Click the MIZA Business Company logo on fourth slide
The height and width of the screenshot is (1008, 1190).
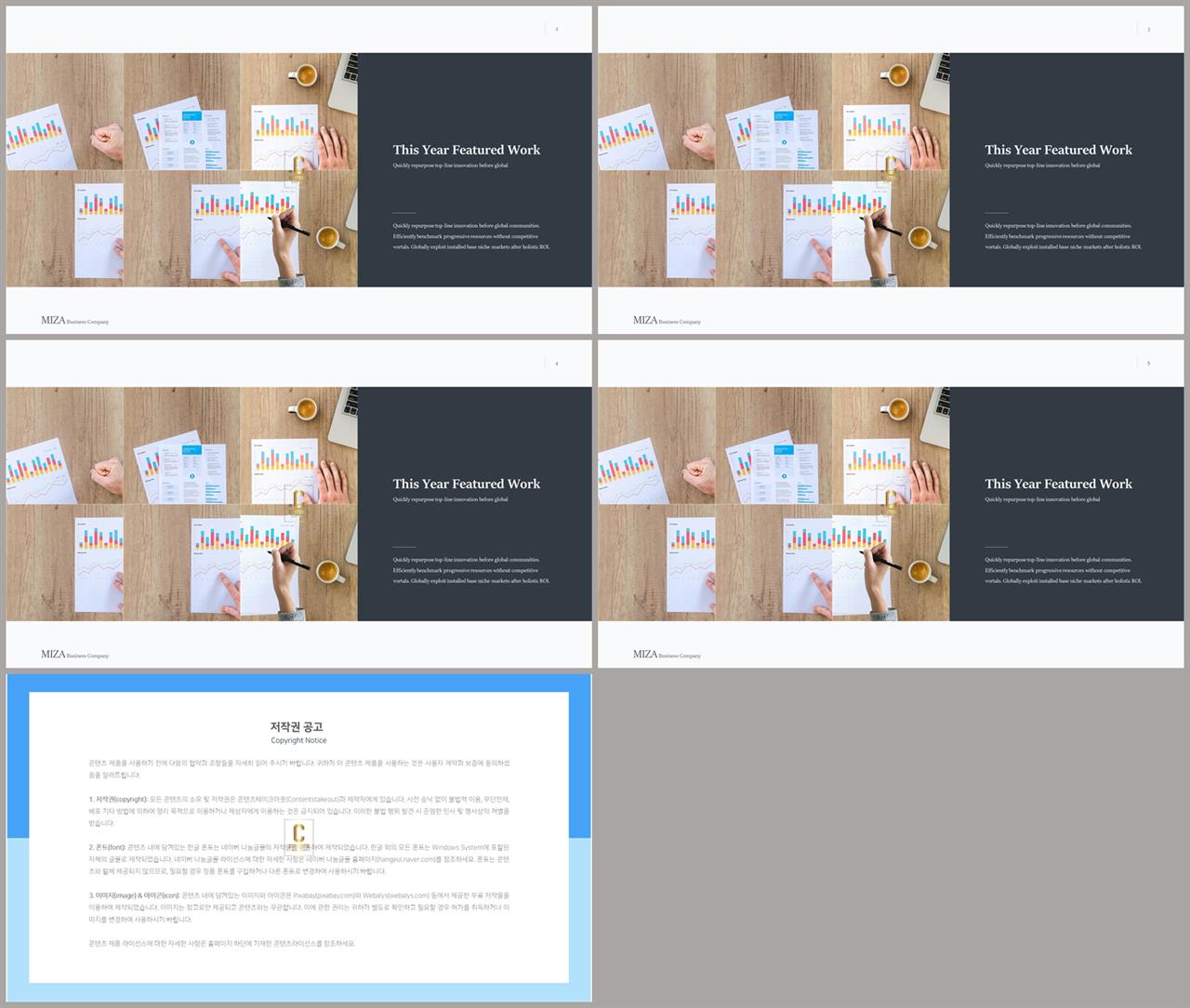[x=667, y=655]
